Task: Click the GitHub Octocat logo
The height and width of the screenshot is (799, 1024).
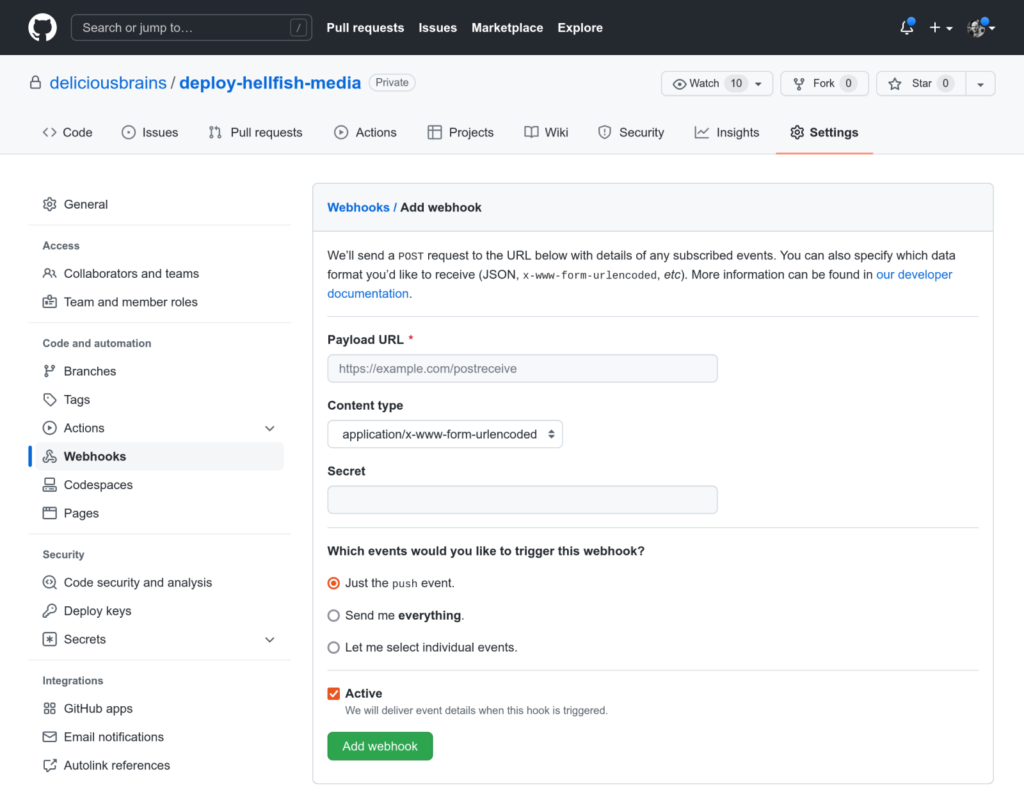Action: 41,27
